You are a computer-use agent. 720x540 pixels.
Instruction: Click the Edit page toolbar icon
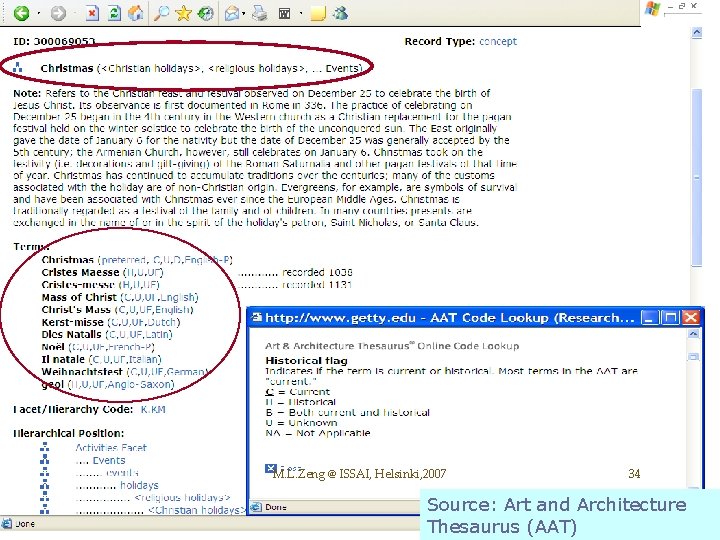[x=285, y=13]
